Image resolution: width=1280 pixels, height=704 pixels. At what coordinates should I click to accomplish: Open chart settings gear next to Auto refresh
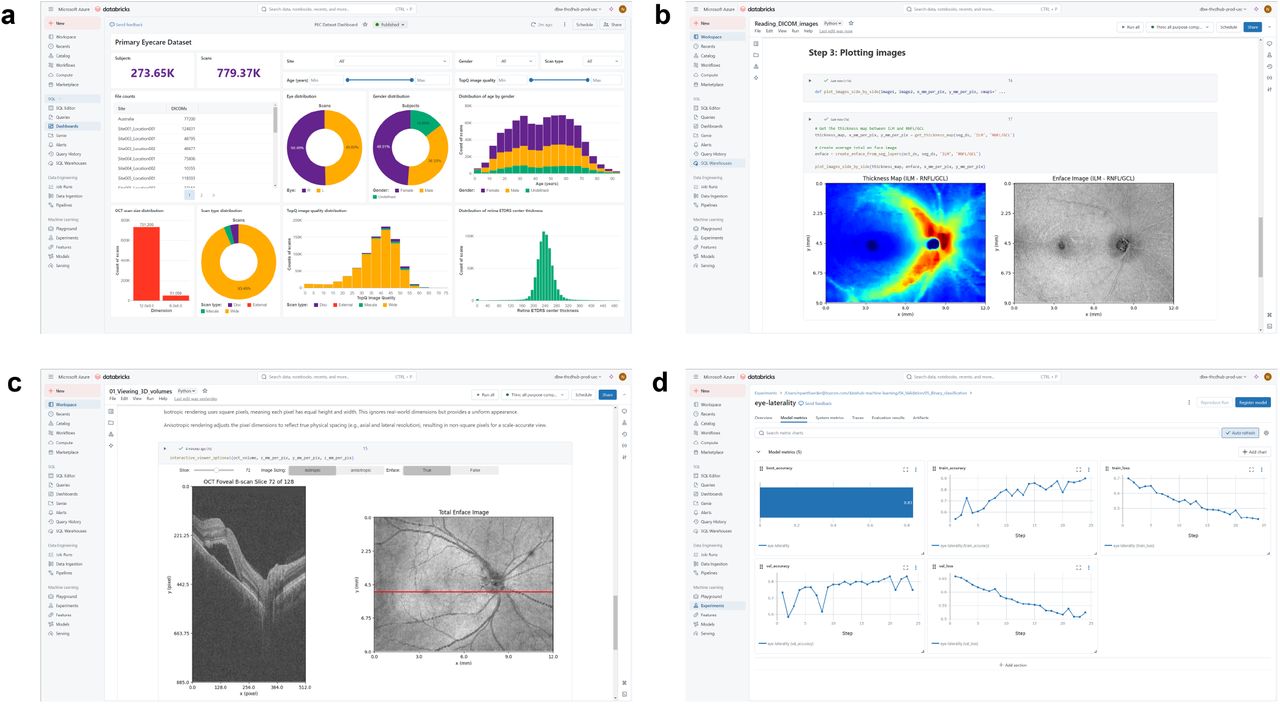tap(1267, 433)
